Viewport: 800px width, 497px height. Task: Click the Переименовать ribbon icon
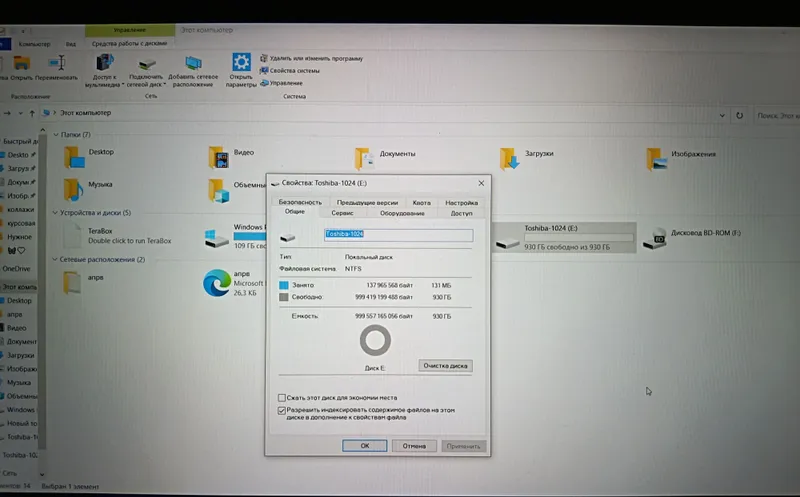pos(57,63)
